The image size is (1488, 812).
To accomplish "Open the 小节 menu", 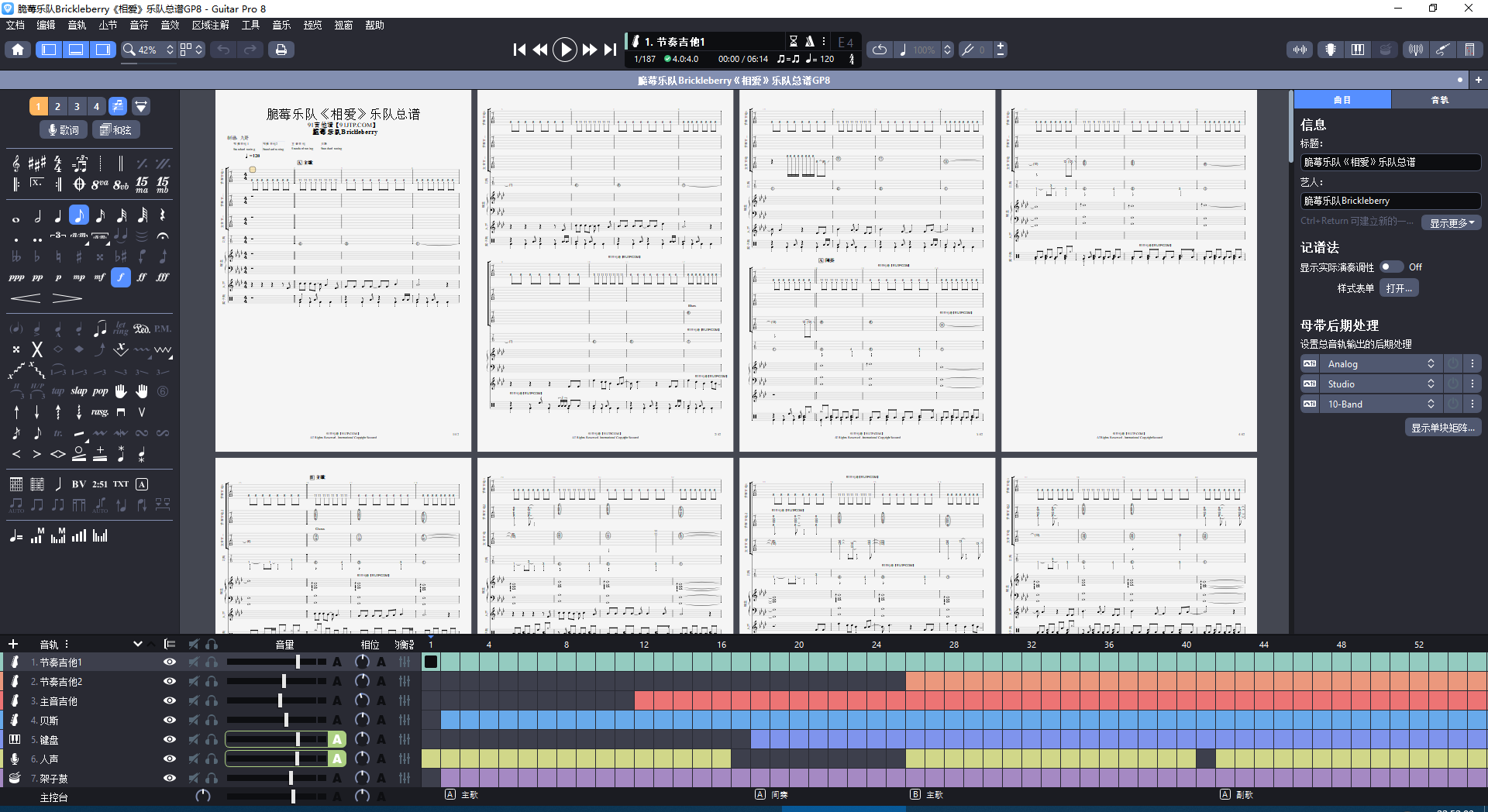I will pyautogui.click(x=108, y=25).
